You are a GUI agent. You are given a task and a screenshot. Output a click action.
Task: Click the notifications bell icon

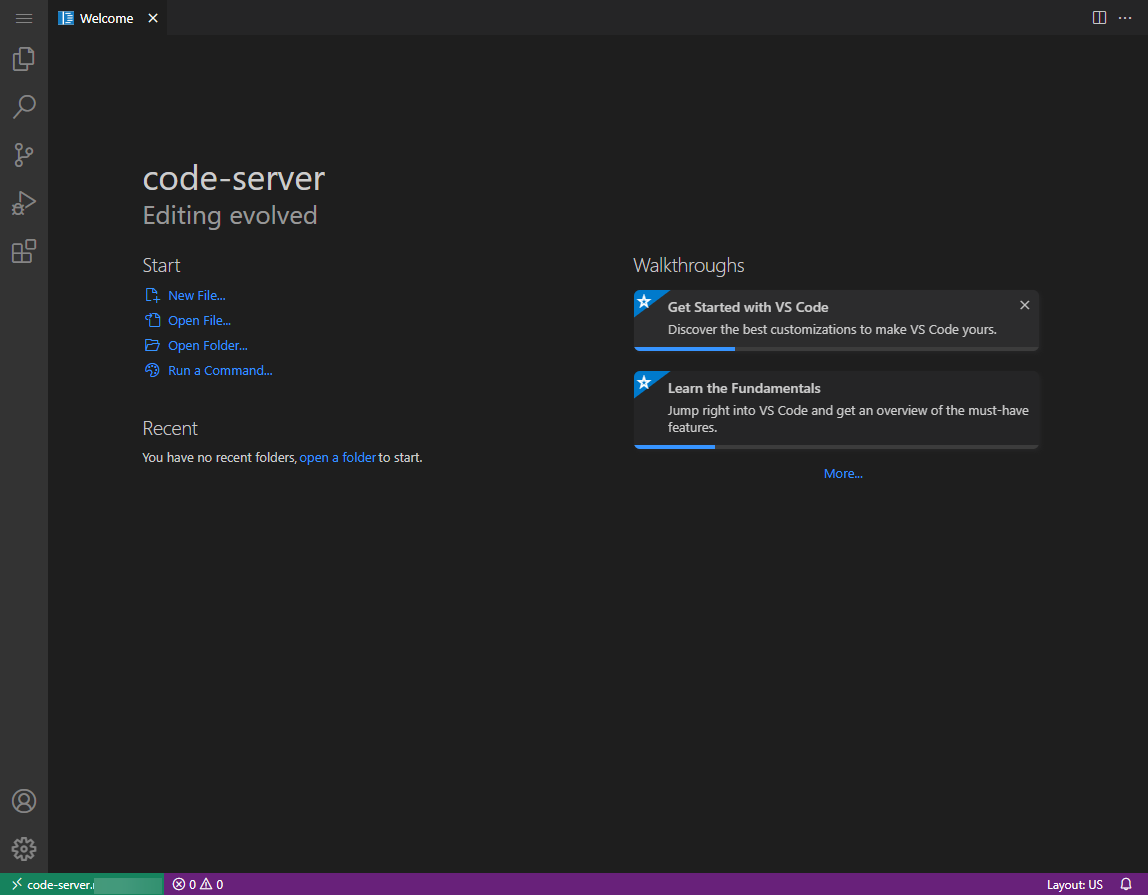pyautogui.click(x=1125, y=884)
